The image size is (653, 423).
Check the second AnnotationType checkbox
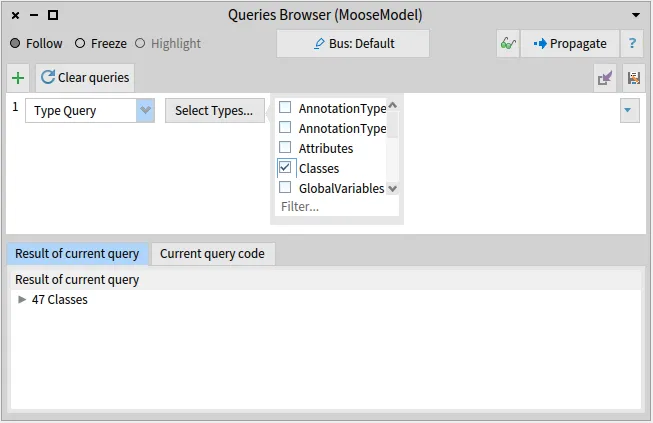pyautogui.click(x=285, y=127)
